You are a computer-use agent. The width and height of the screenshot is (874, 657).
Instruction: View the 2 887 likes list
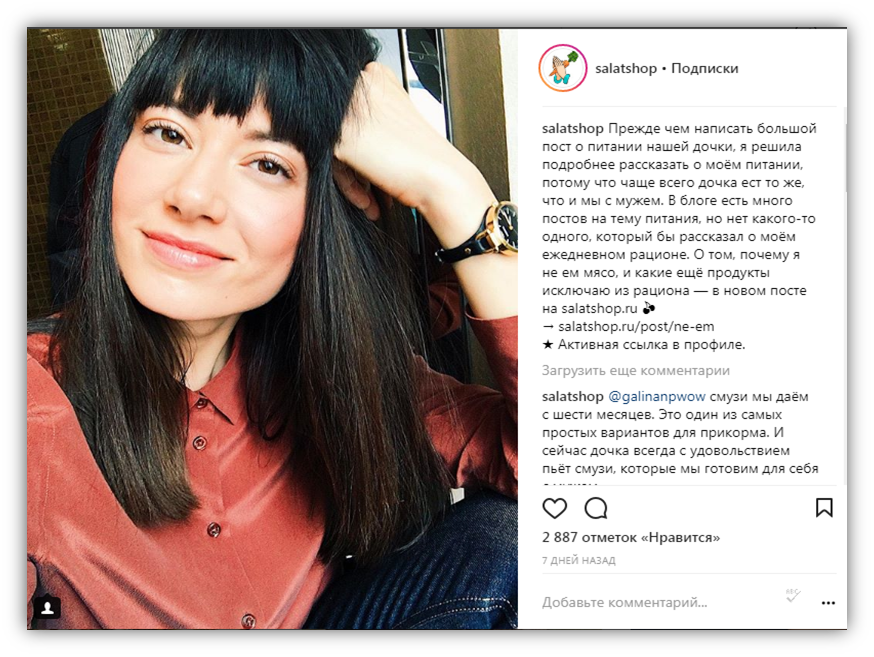coord(631,538)
